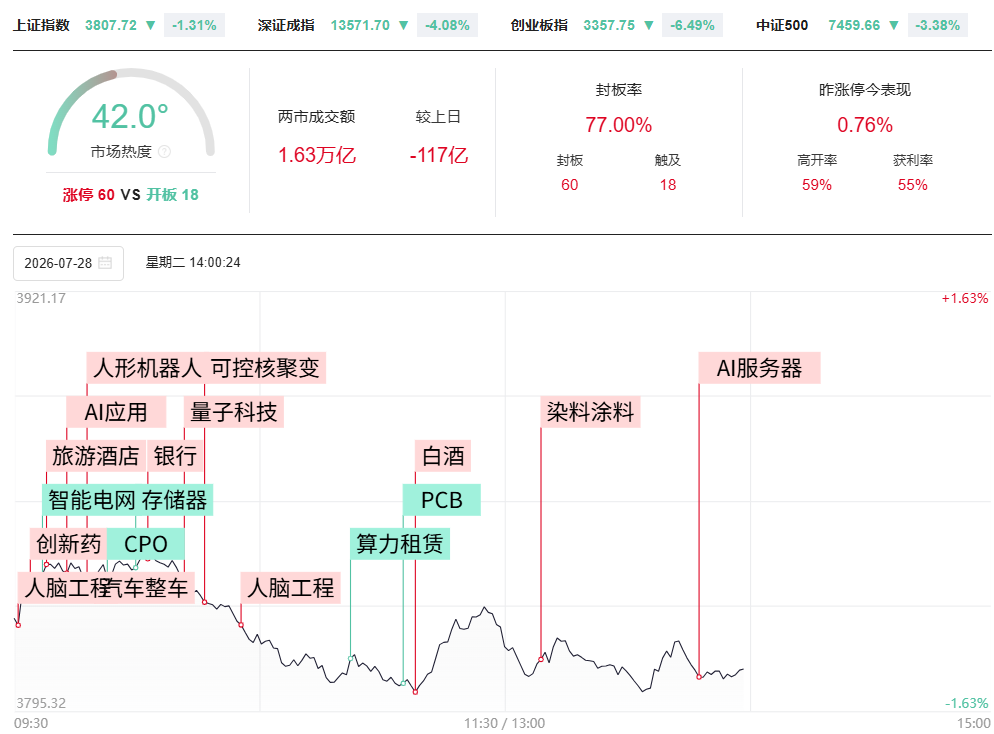Click down arrow beside 创业板指 3357.75

pos(649,25)
